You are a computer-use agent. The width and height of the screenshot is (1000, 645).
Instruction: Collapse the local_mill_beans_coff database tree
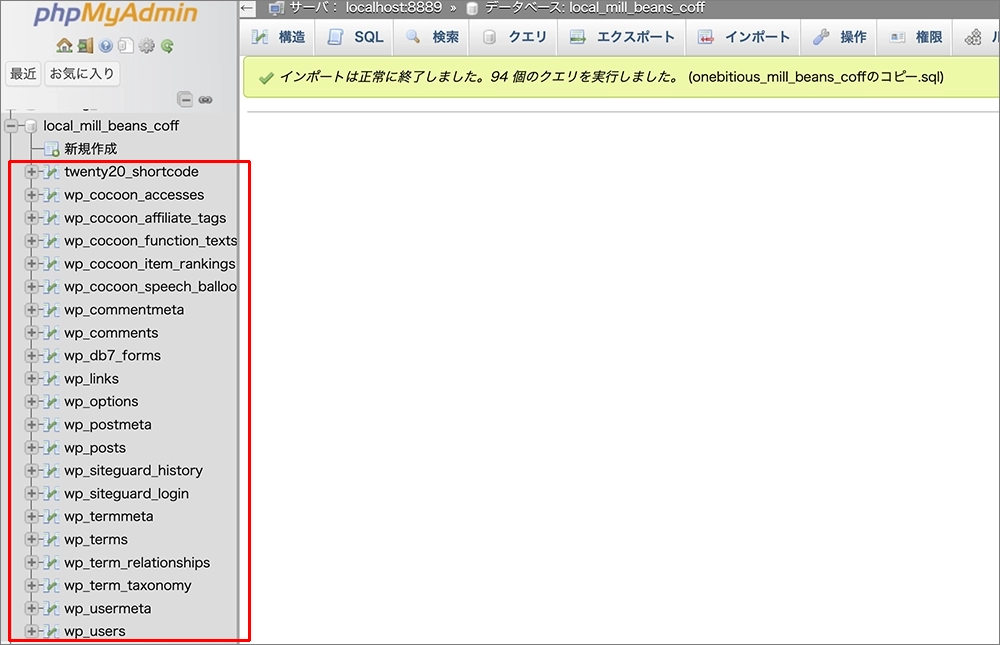pyautogui.click(x=11, y=126)
